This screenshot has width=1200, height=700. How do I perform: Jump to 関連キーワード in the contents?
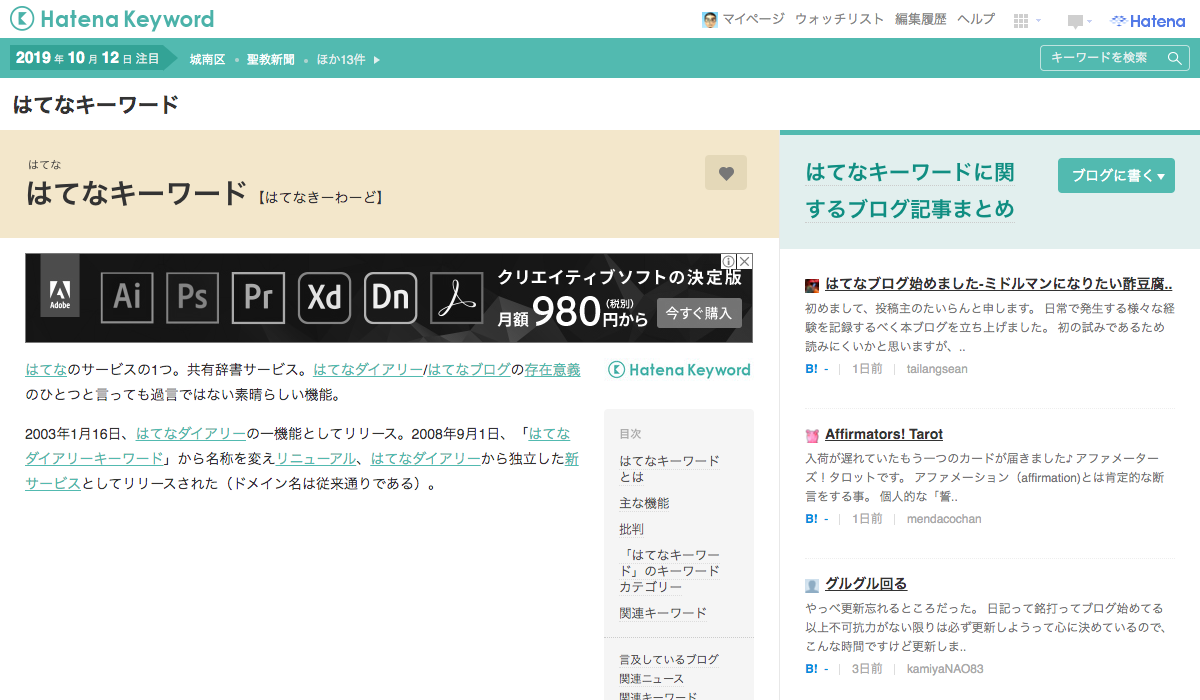(663, 613)
